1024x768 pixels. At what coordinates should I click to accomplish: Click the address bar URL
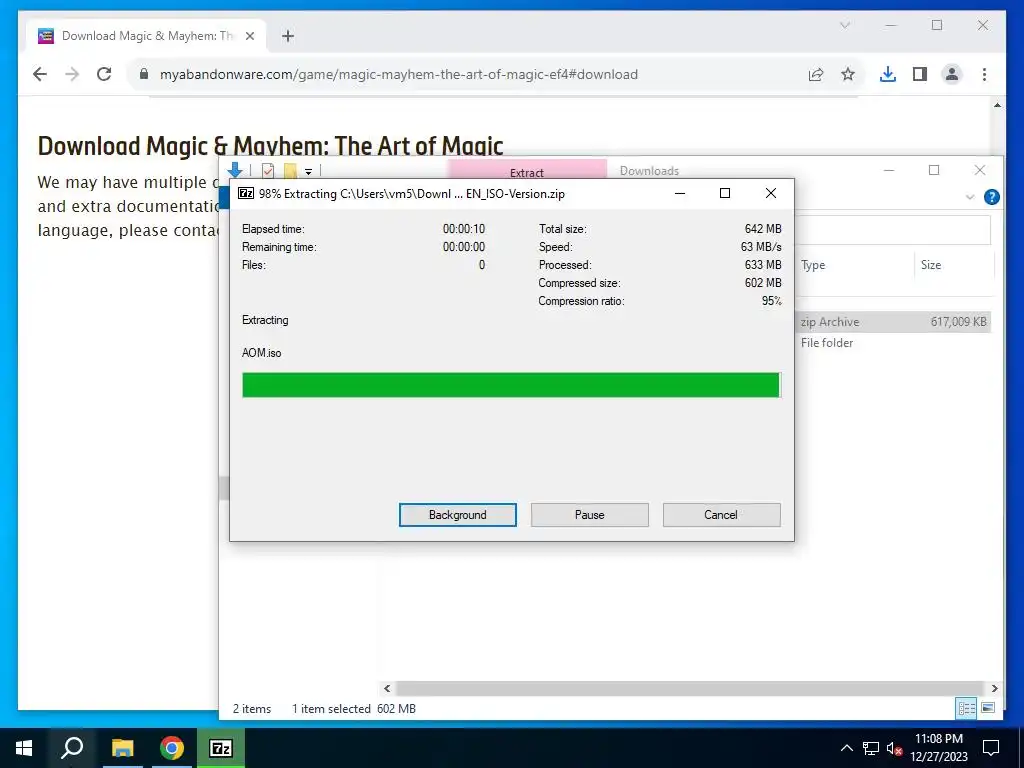(398, 74)
